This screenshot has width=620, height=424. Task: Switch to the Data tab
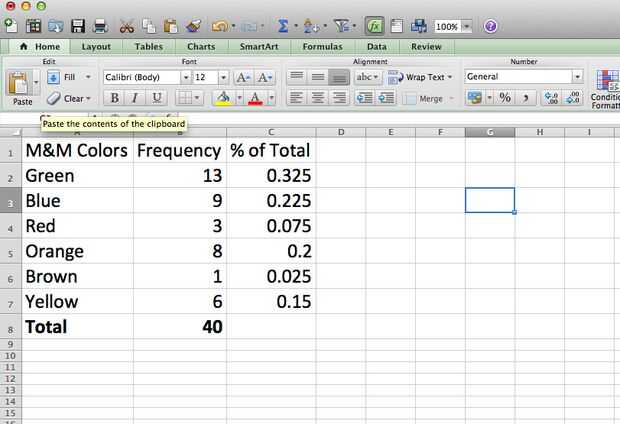point(377,47)
